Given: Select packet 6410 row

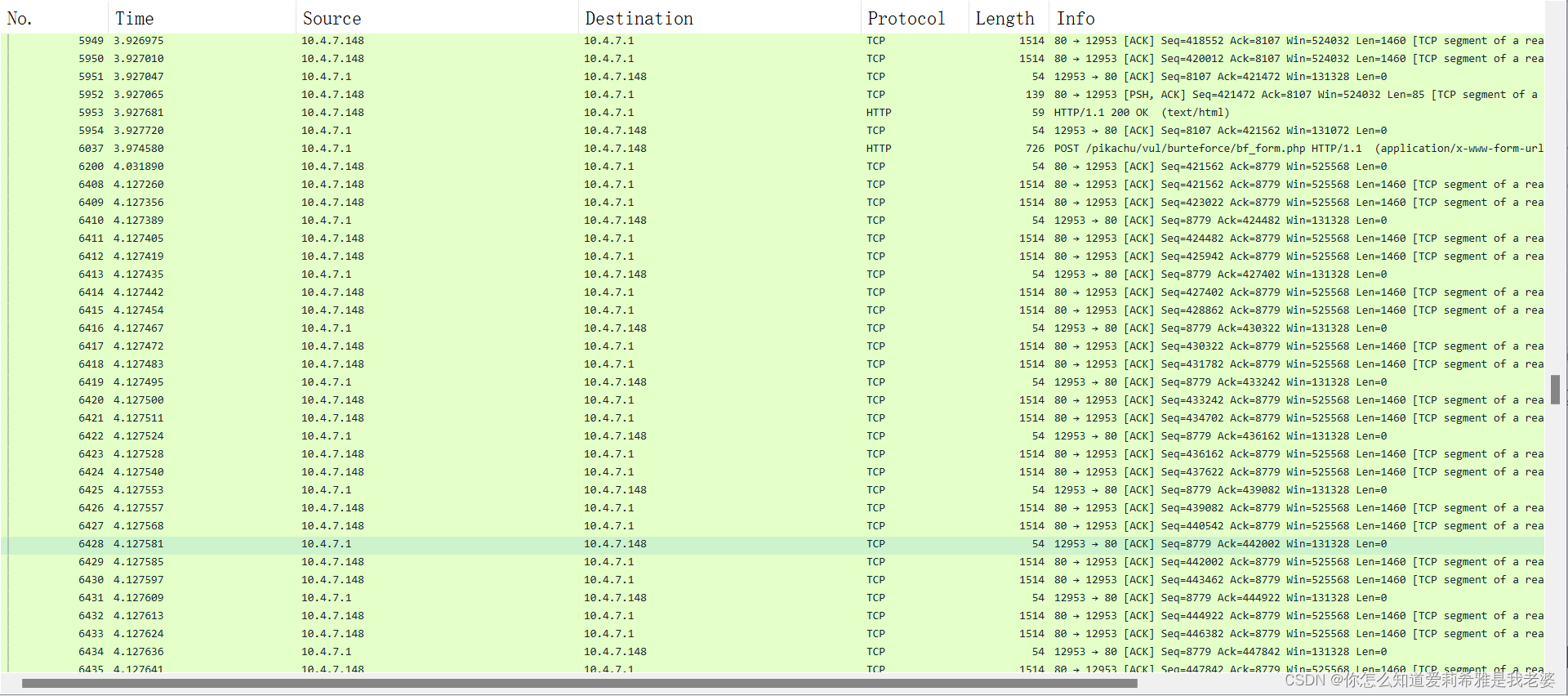Looking at the screenshot, I should pyautogui.click(x=772, y=221).
